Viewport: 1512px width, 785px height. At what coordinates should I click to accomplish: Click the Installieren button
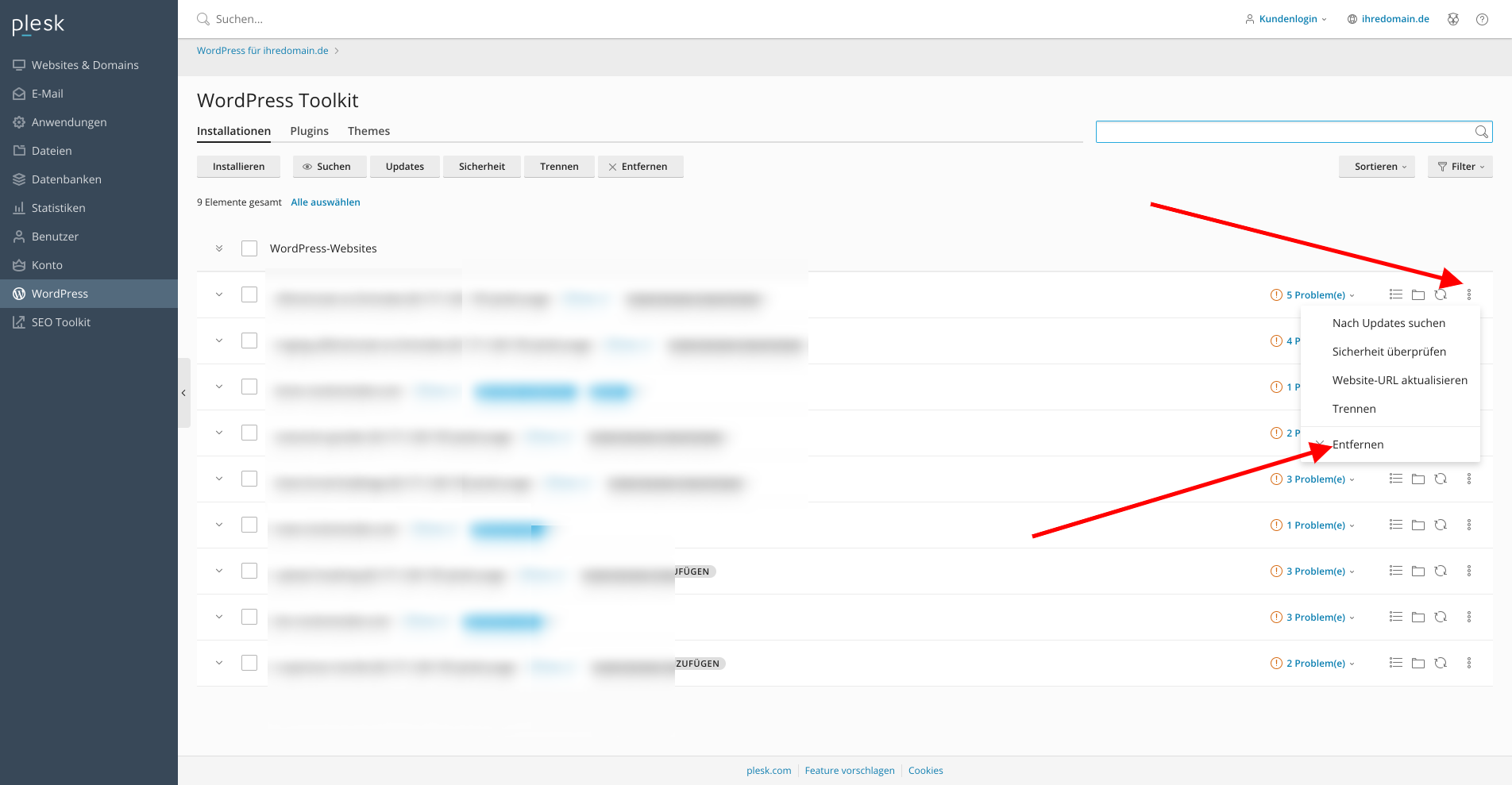[238, 167]
